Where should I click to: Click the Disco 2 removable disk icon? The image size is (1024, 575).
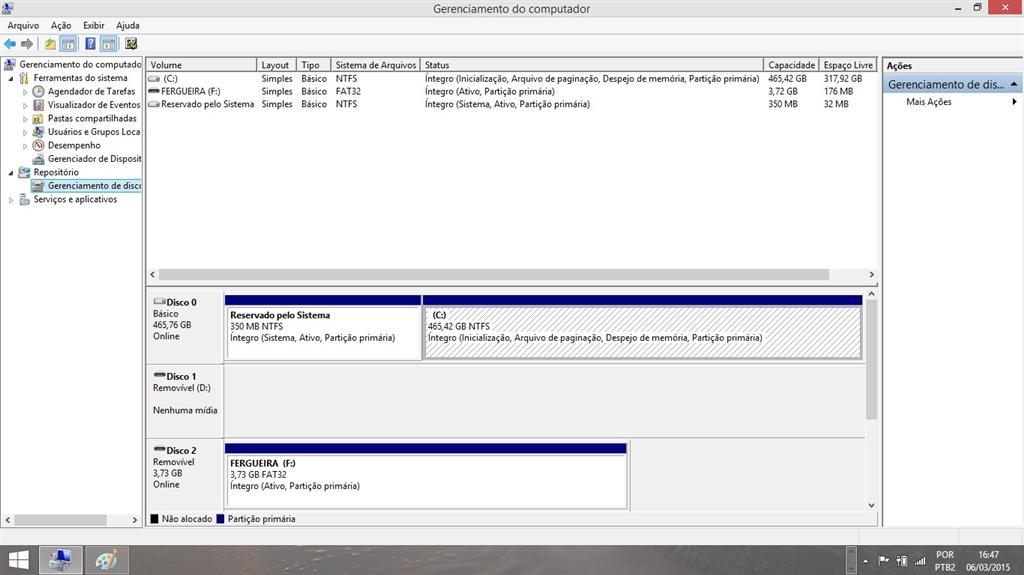click(x=159, y=450)
